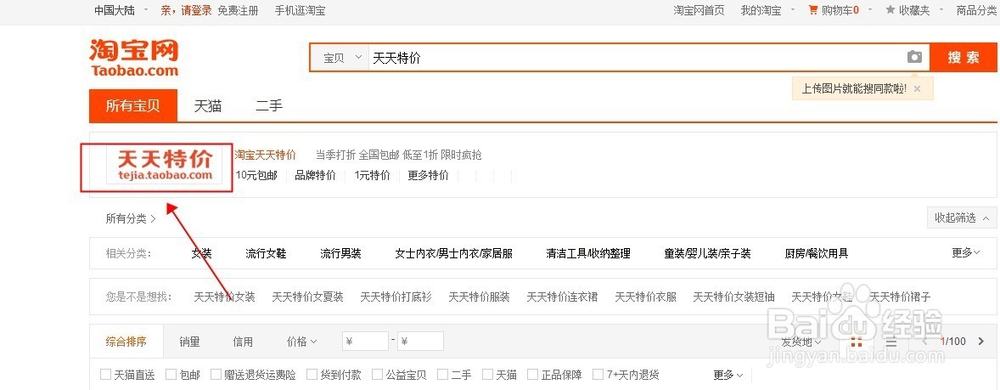Sort by 综合排序
The image size is (1000, 390).
tap(126, 342)
